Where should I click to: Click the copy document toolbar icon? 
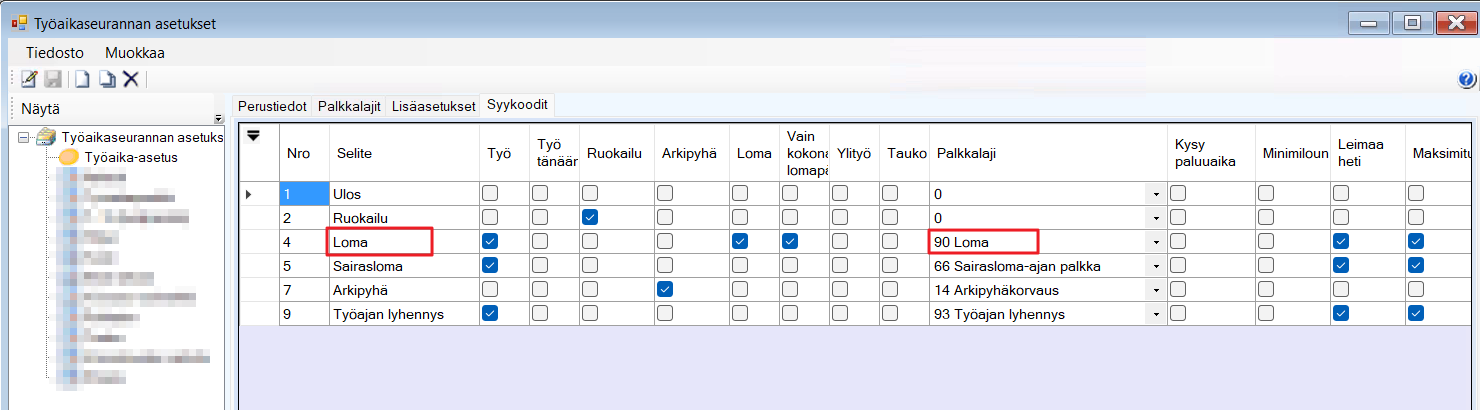click(x=106, y=79)
